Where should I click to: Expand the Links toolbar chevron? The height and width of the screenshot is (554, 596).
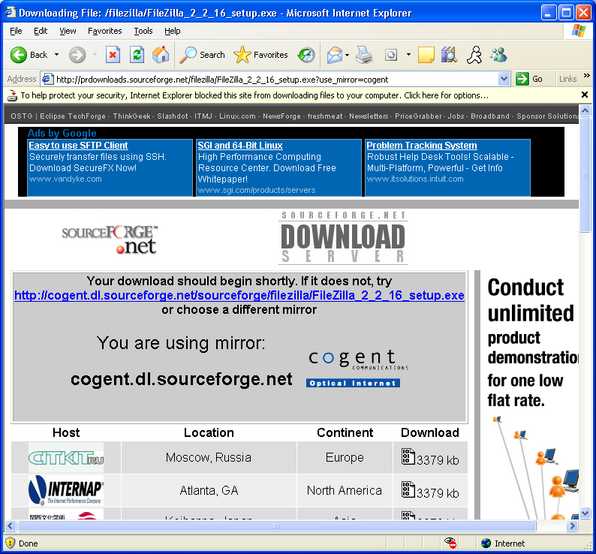[x=586, y=76]
